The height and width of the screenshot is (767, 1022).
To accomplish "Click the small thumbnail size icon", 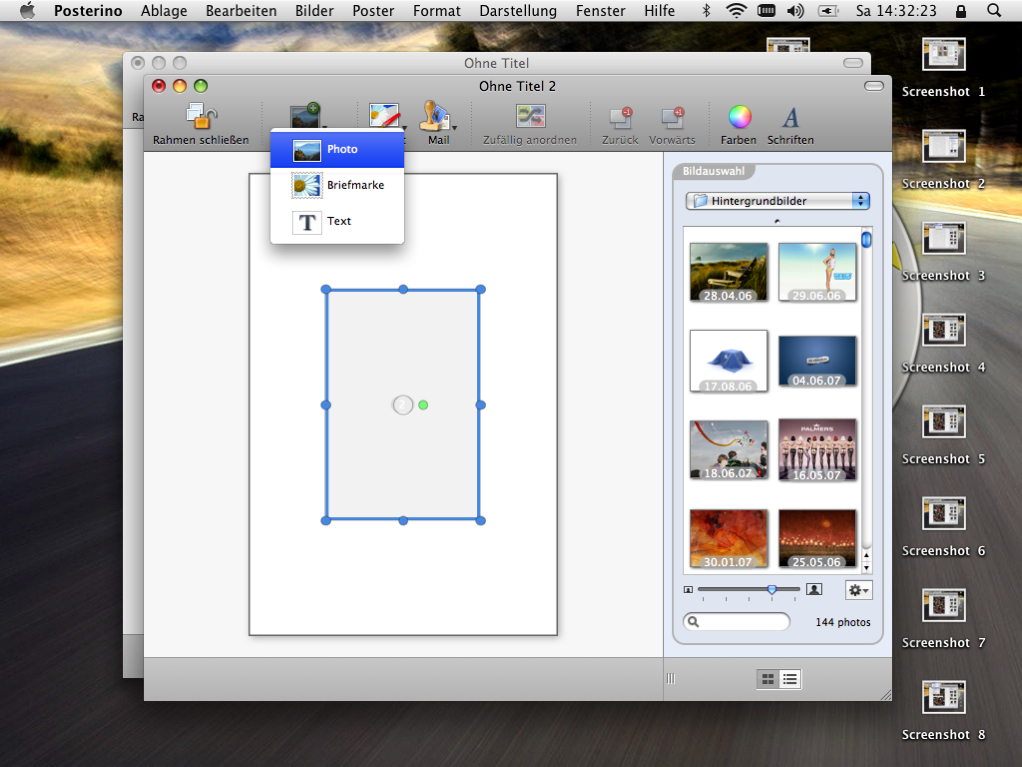I will 688,590.
